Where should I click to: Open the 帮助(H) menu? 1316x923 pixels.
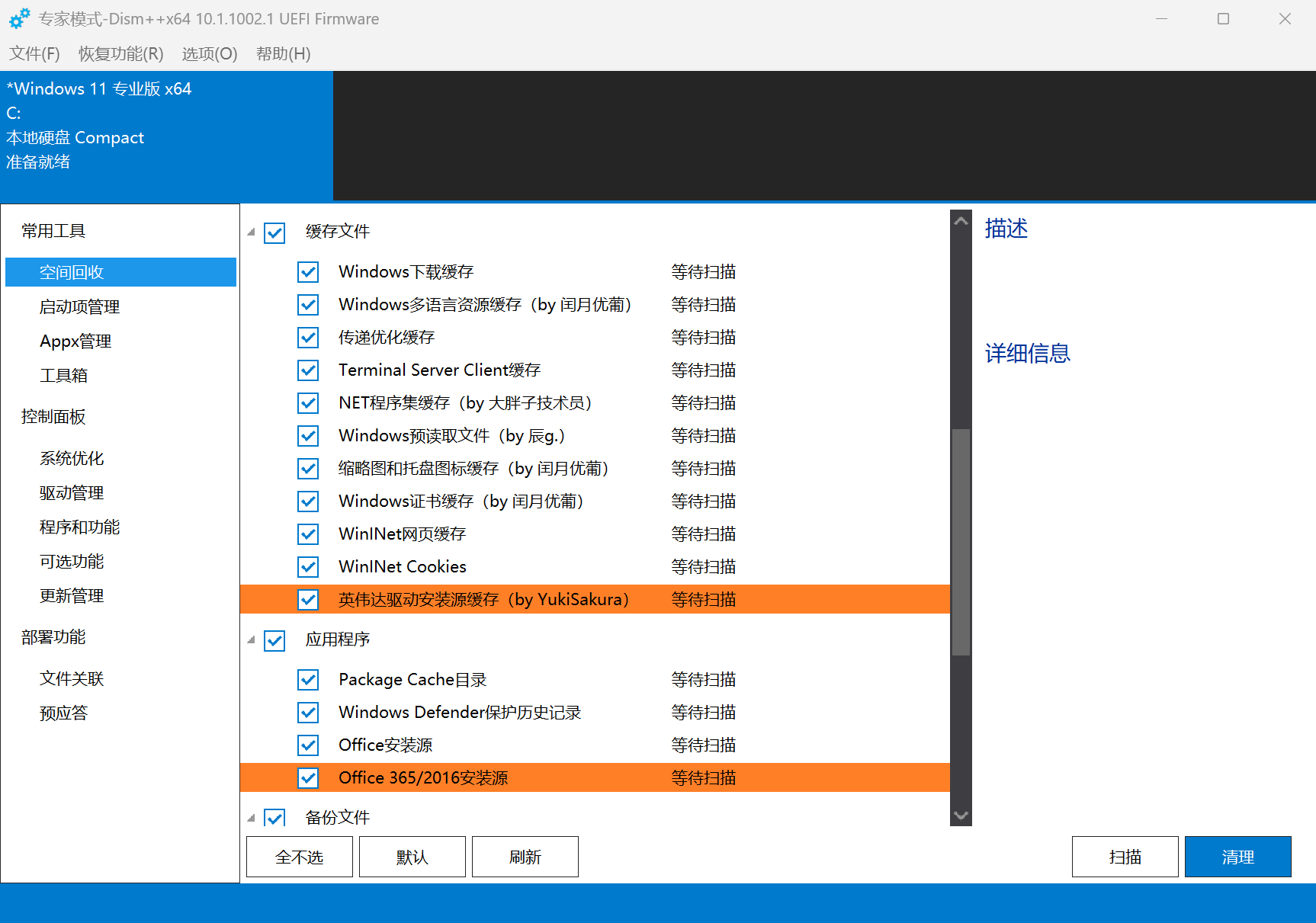(283, 53)
